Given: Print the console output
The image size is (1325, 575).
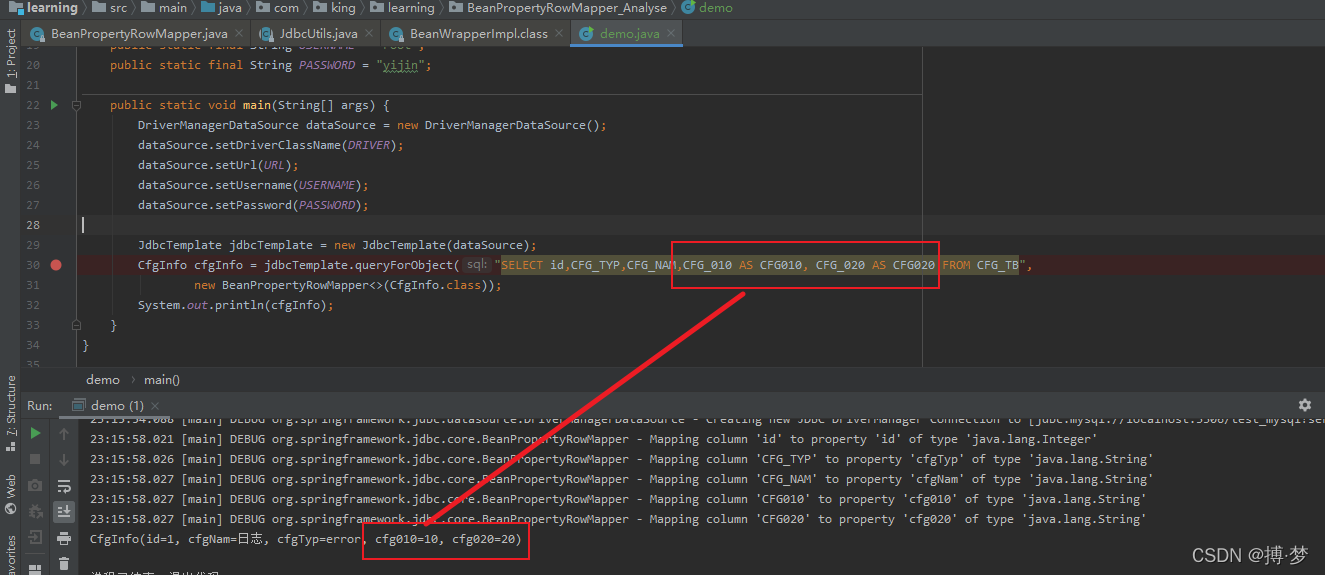Looking at the screenshot, I should point(64,538).
